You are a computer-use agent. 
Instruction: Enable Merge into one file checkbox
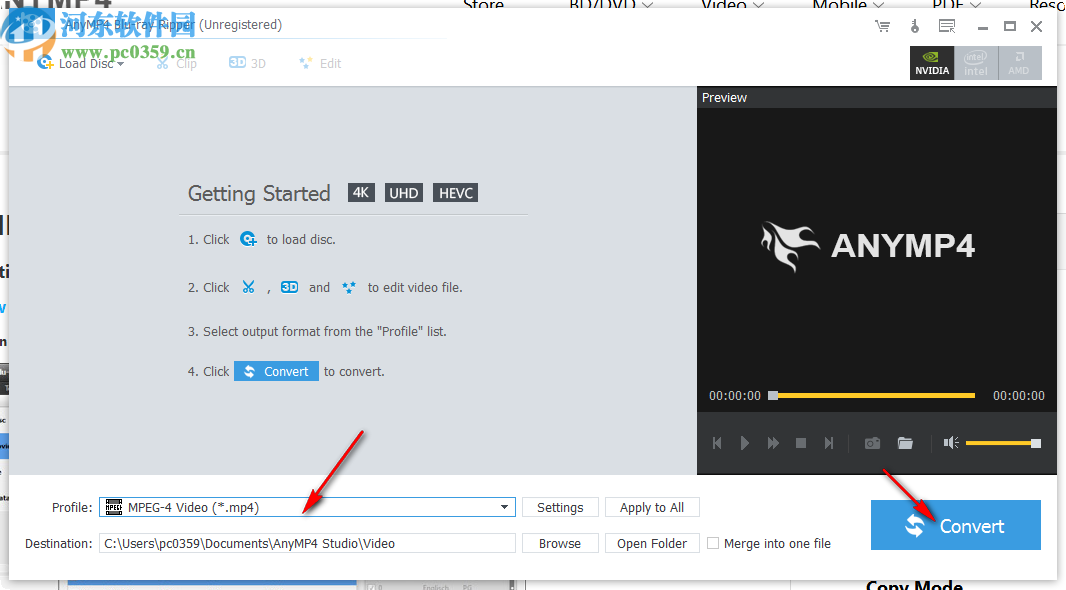pyautogui.click(x=712, y=543)
